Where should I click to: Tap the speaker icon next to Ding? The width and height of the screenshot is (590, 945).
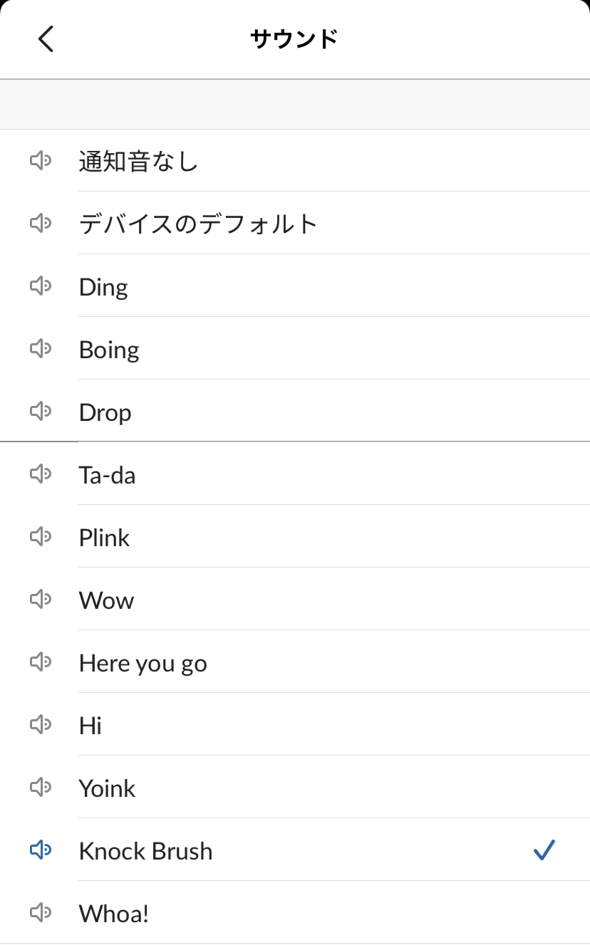click(40, 286)
